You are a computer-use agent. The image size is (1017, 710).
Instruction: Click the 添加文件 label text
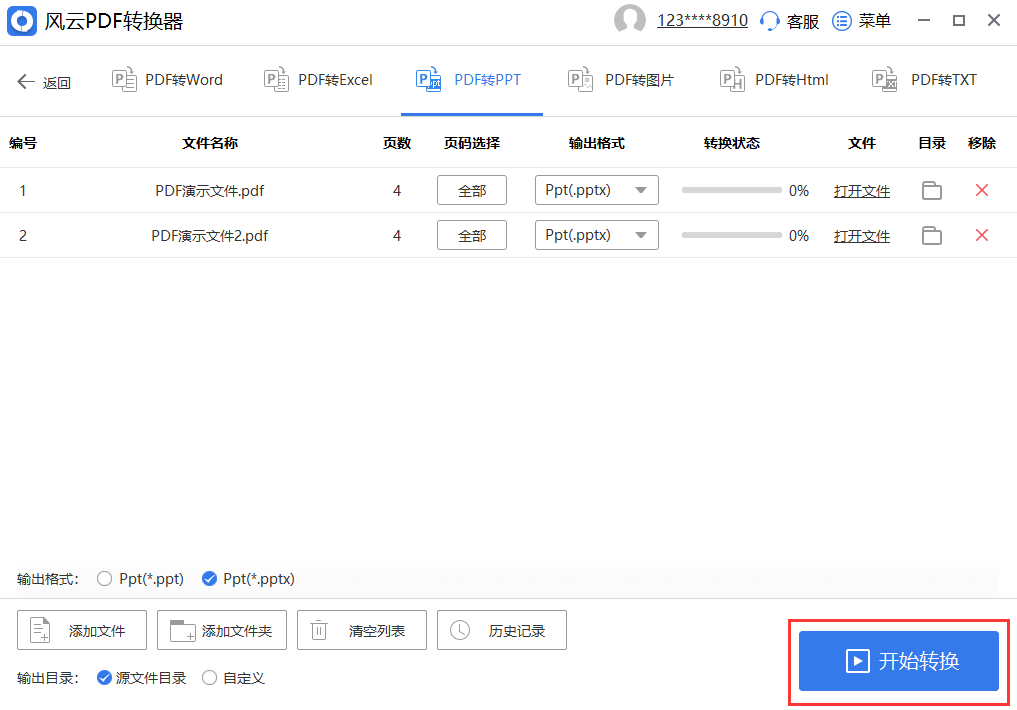click(x=97, y=631)
